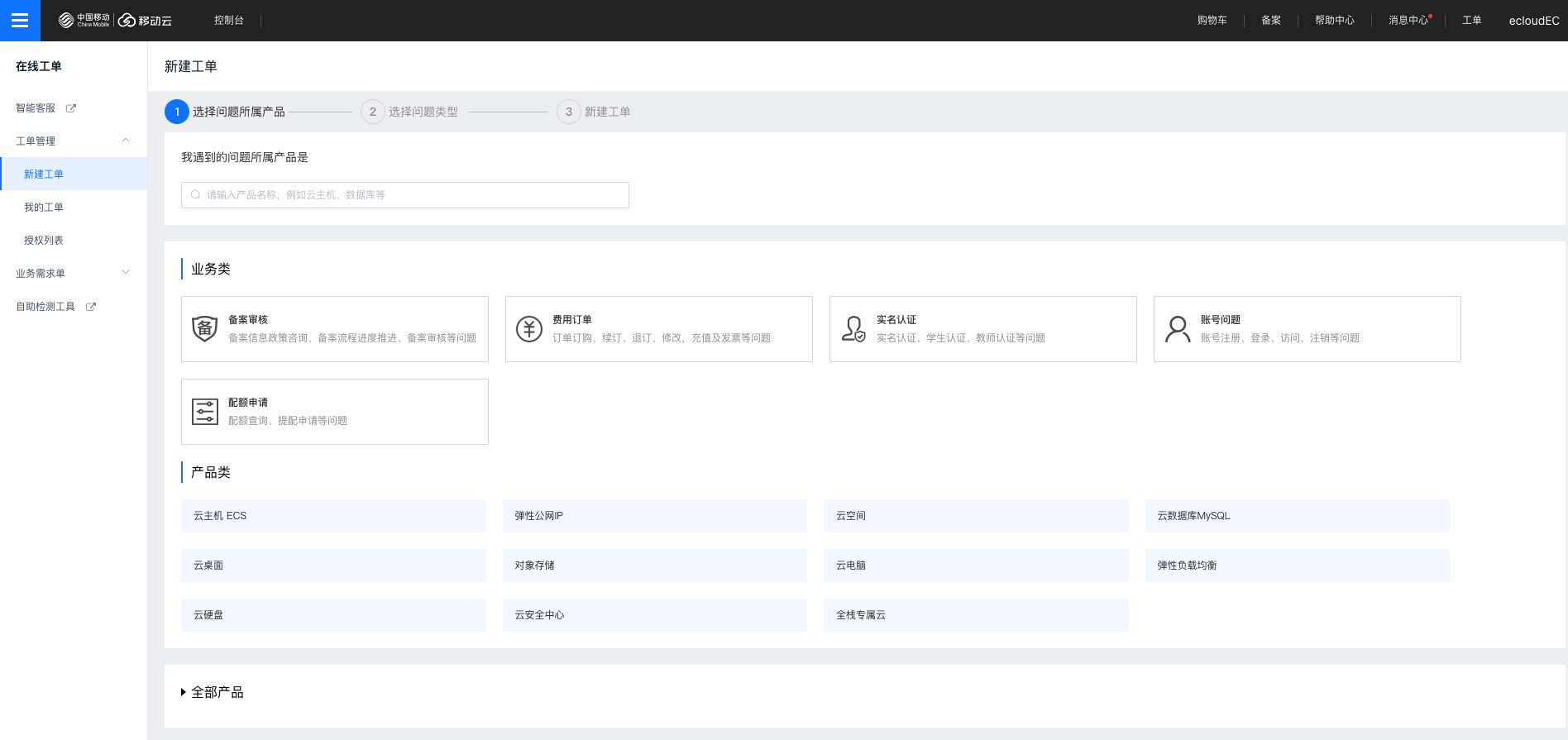Choose product 弹性负载均衡

coord(1298,566)
